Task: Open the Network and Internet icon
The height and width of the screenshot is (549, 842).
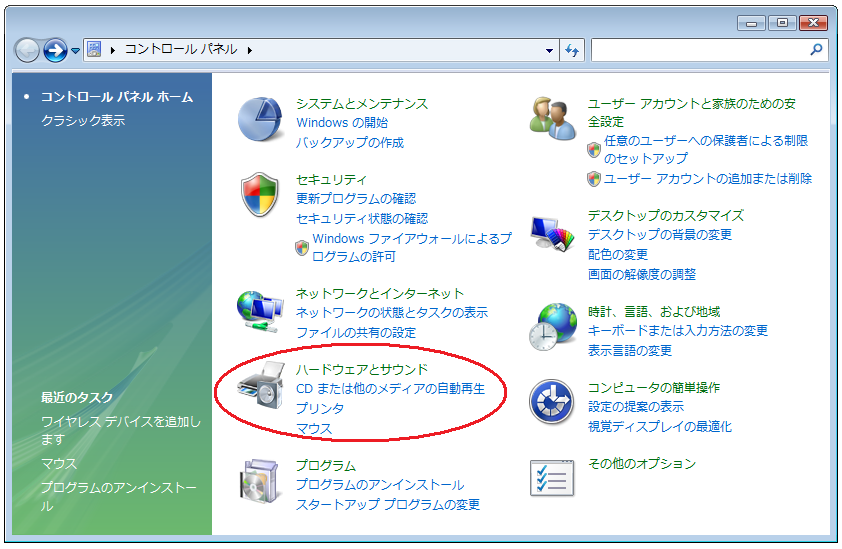Action: [x=261, y=311]
